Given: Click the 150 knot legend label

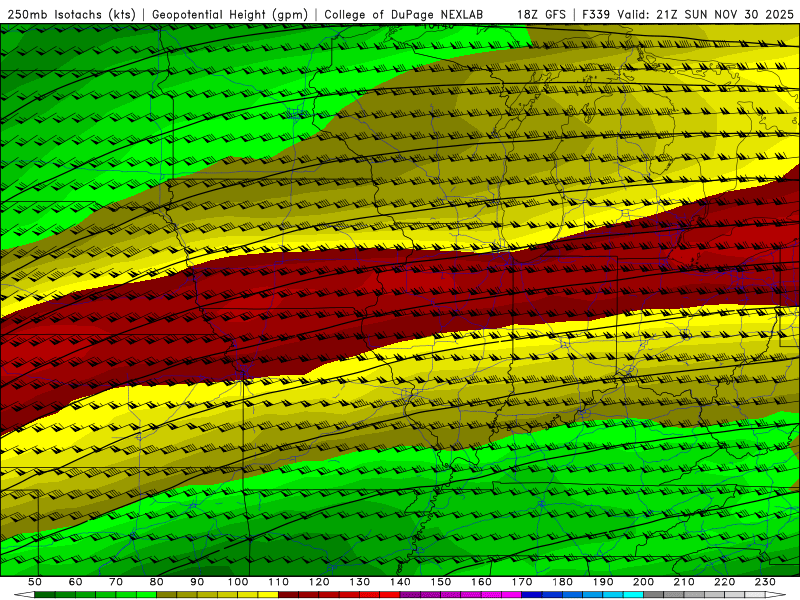Looking at the screenshot, I should coord(441,582).
